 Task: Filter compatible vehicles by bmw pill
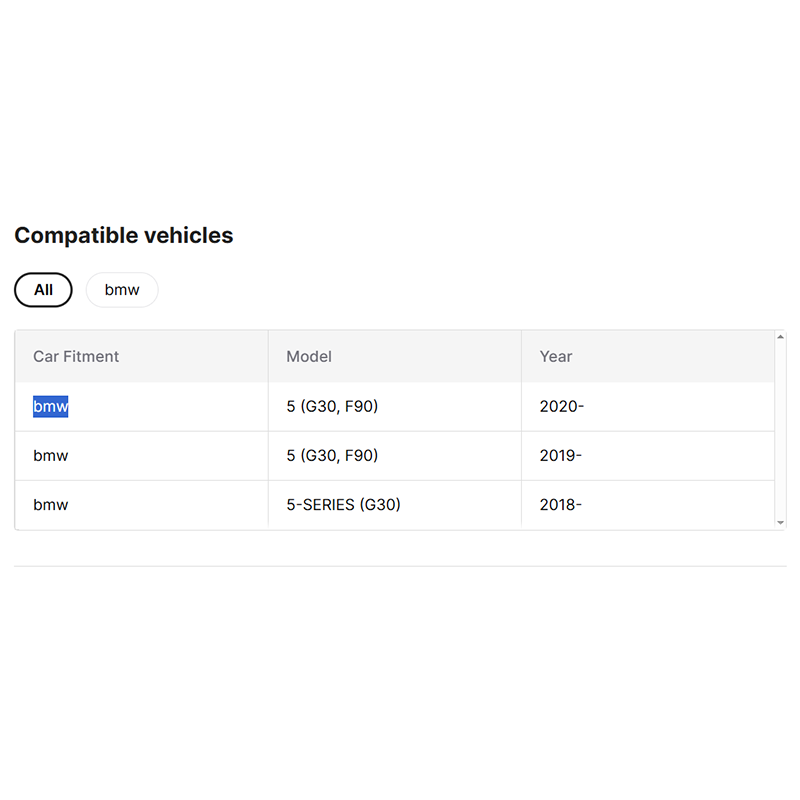(x=122, y=290)
